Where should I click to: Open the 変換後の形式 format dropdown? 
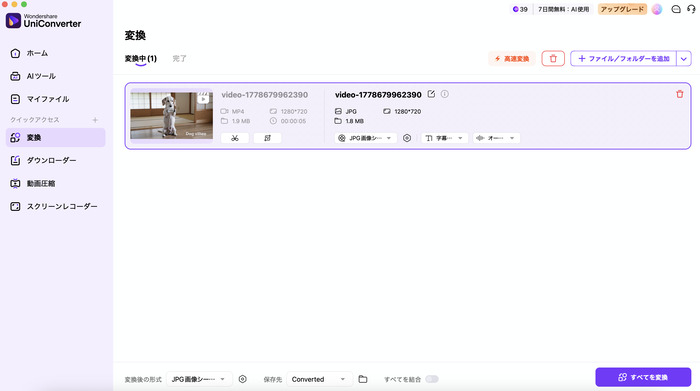199,379
